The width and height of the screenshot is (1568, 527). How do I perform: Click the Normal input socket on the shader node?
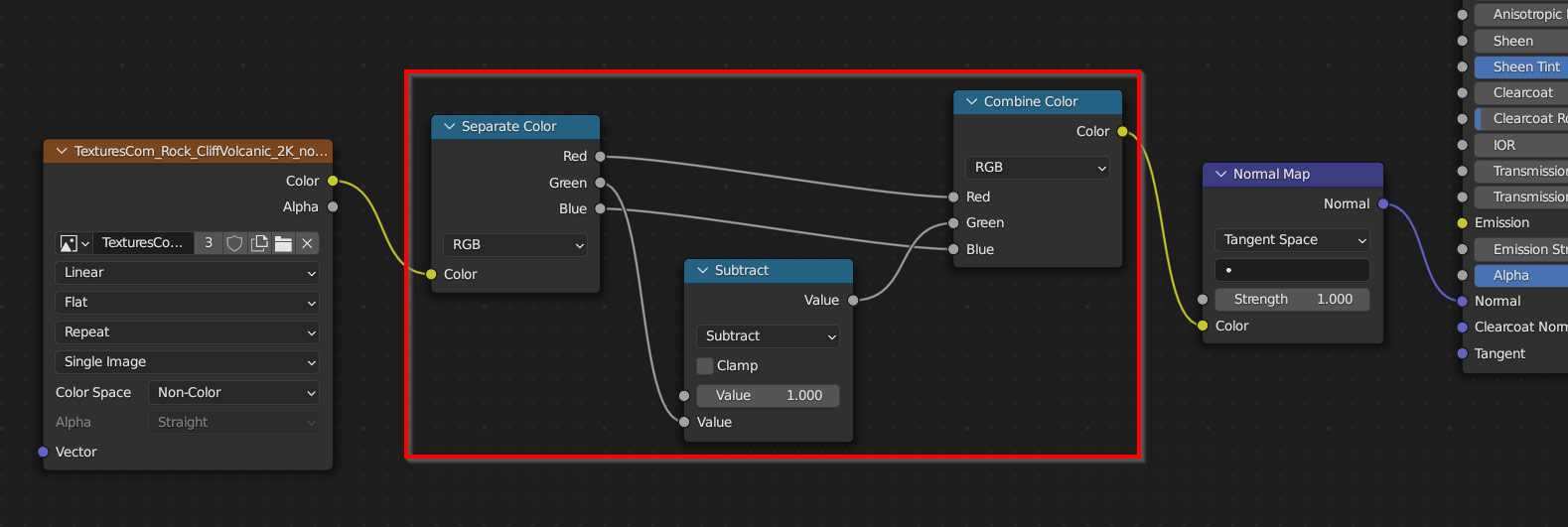coord(1462,301)
